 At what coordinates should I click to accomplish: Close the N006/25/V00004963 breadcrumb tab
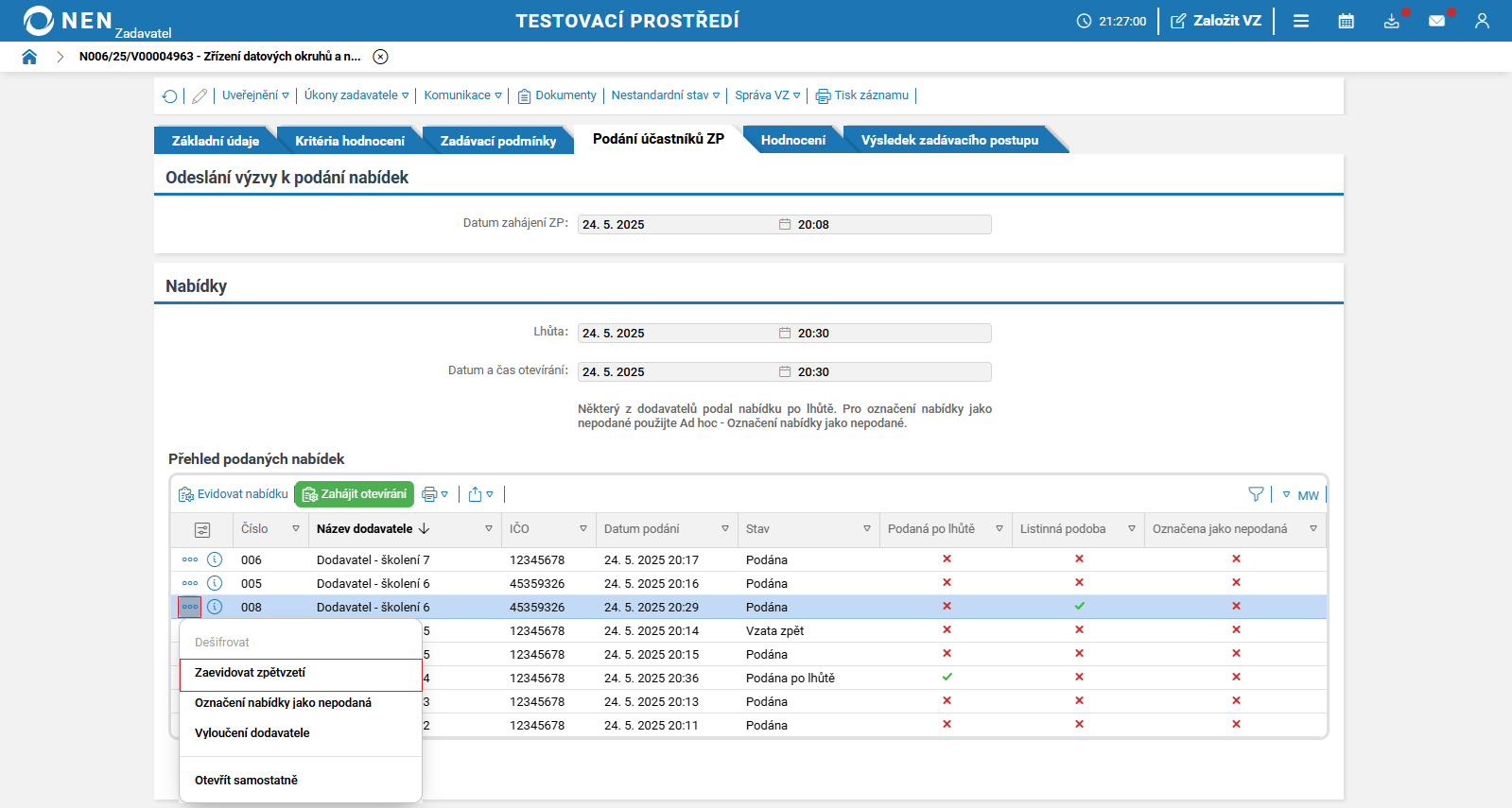[380, 57]
